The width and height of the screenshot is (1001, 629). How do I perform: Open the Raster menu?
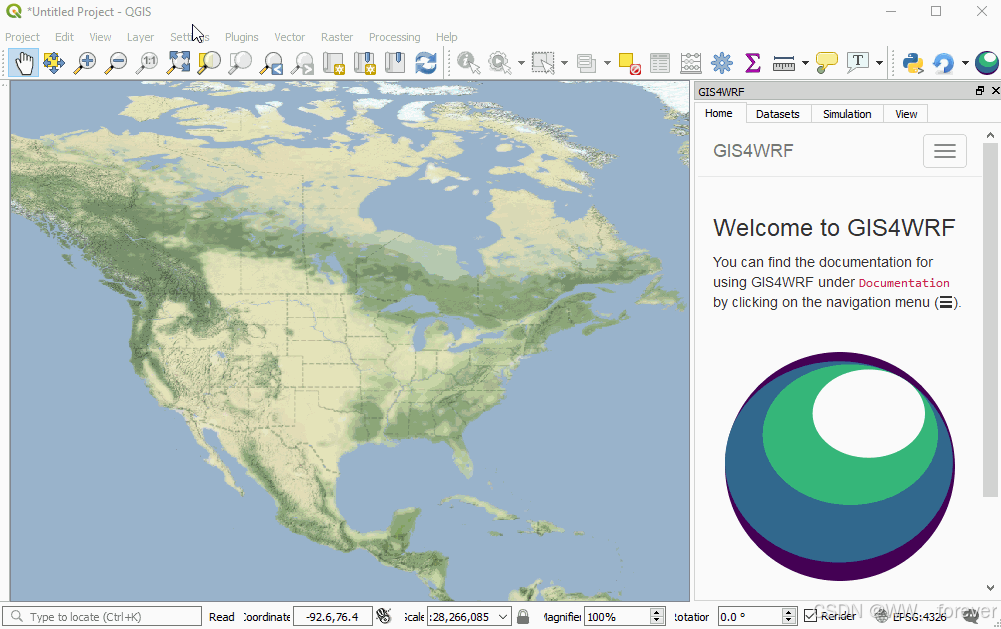337,37
